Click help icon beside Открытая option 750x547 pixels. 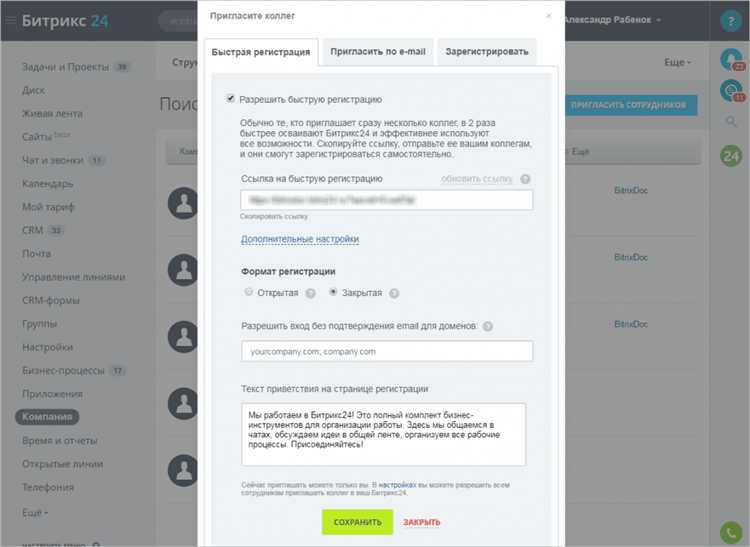tap(310, 294)
